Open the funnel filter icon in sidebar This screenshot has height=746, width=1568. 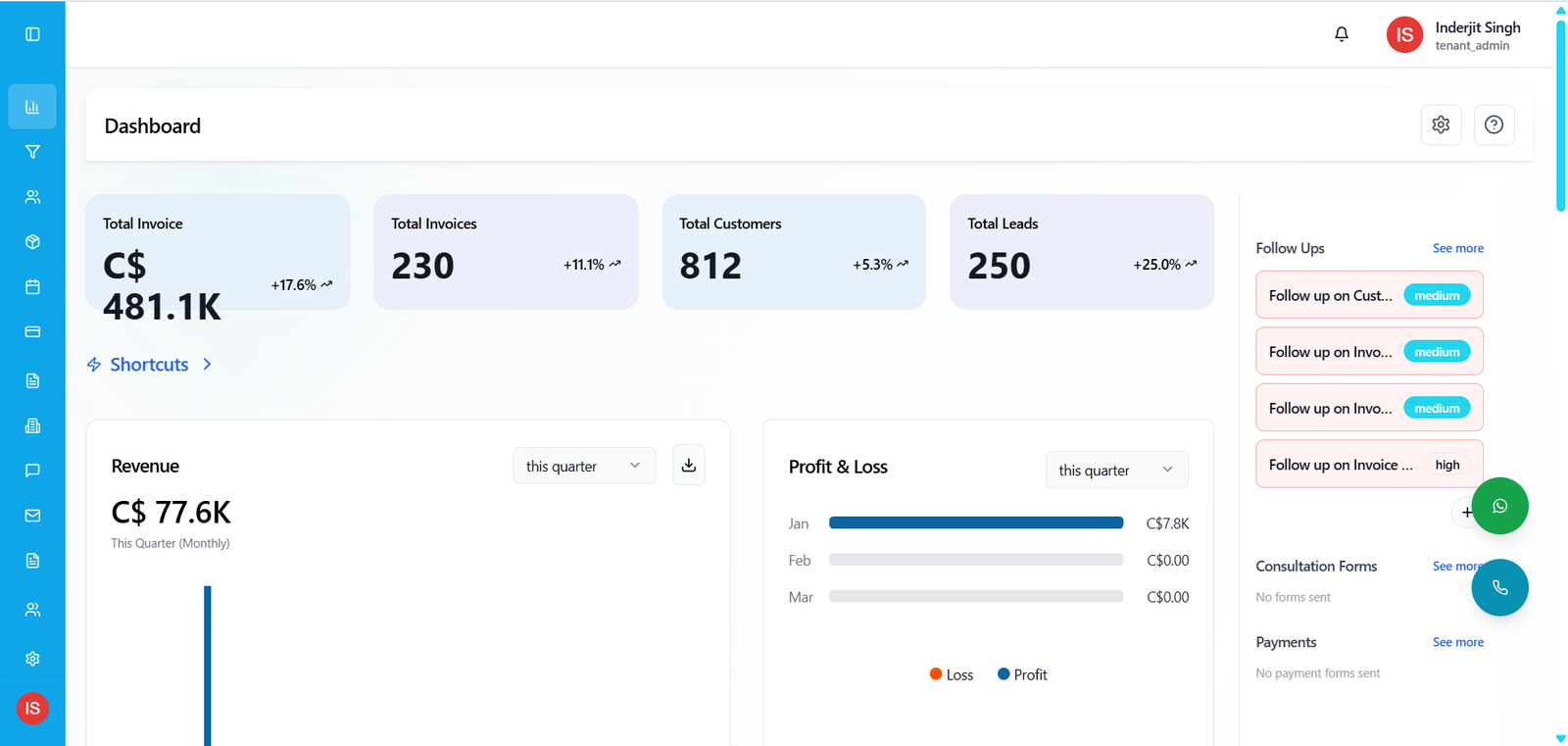pyautogui.click(x=32, y=152)
